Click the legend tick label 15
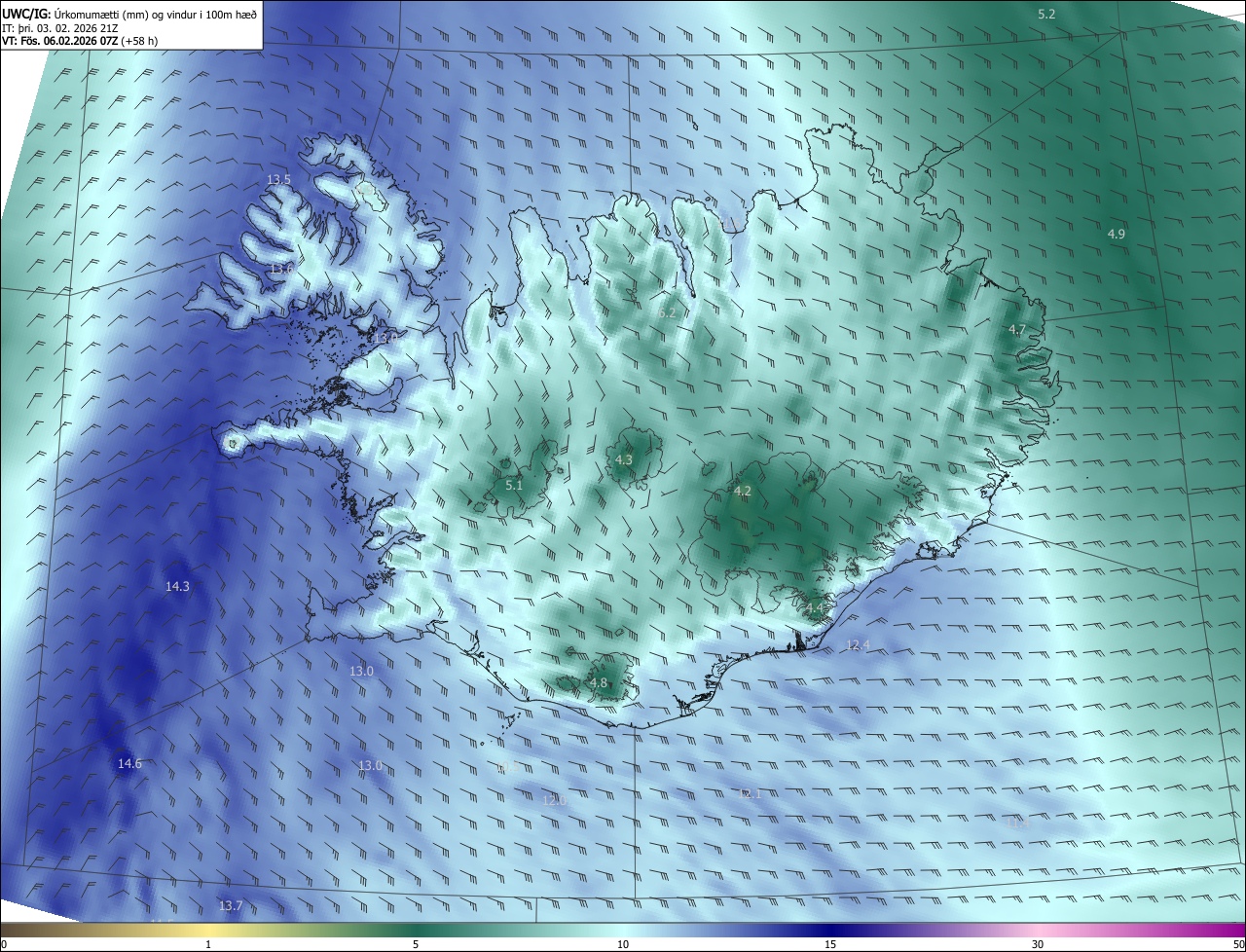The image size is (1246, 952). [x=830, y=944]
